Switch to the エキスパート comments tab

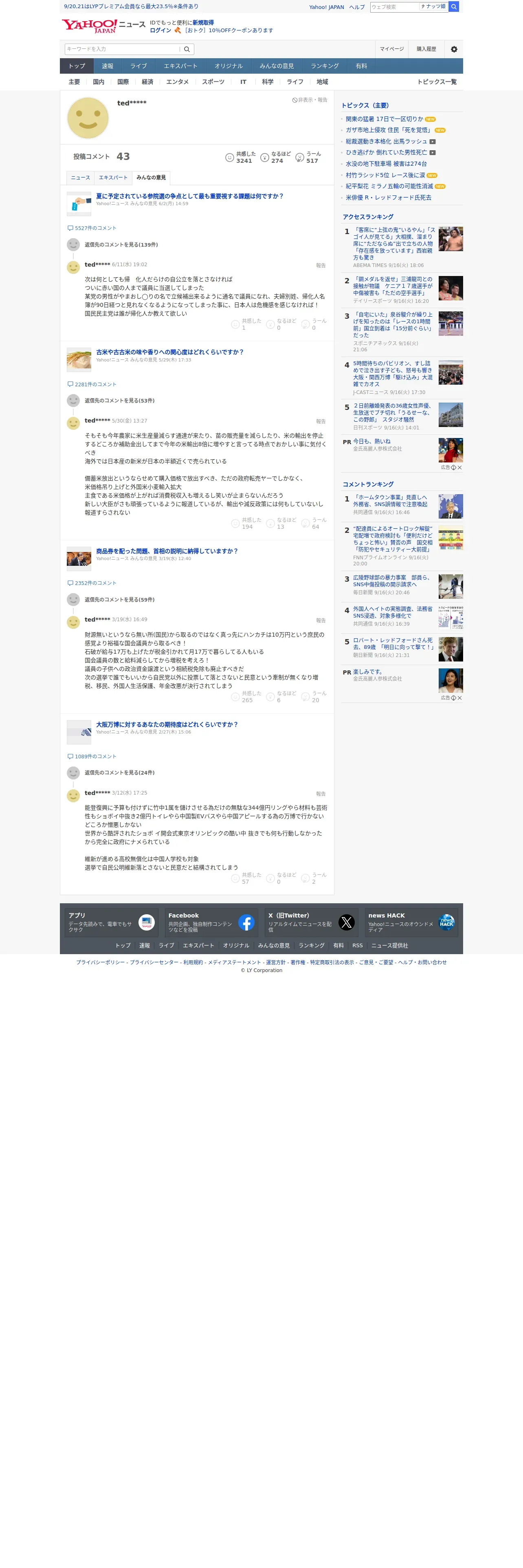tap(113, 178)
